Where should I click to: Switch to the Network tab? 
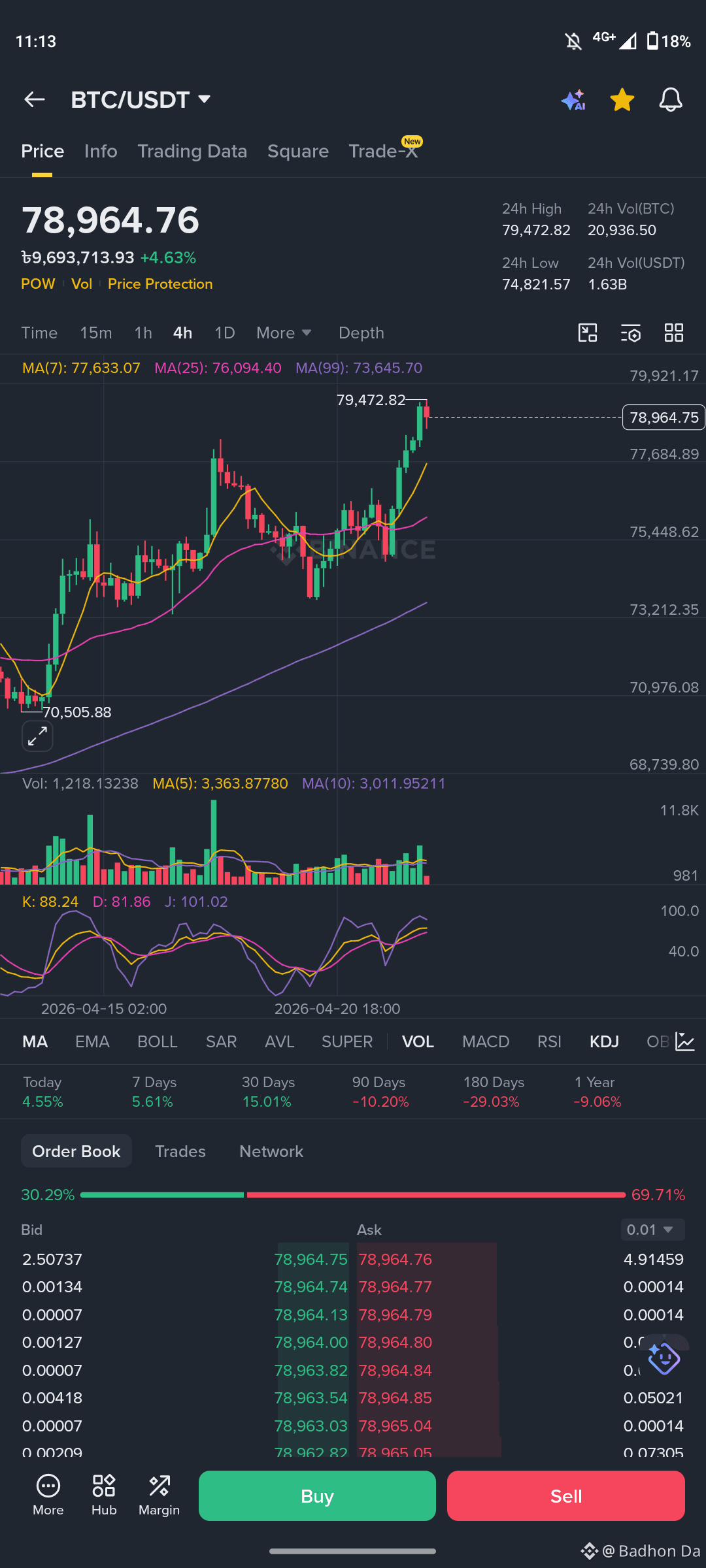[x=271, y=1151]
